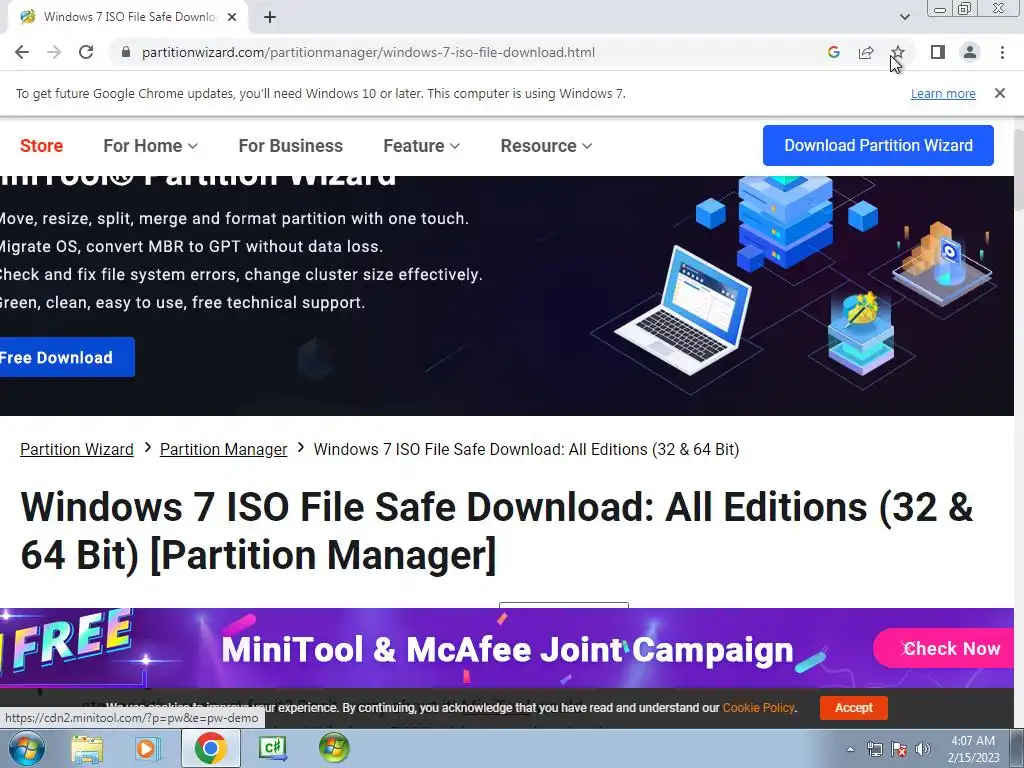Open the Partition Manager breadcrumb link
The height and width of the screenshot is (768, 1024).
coord(223,449)
